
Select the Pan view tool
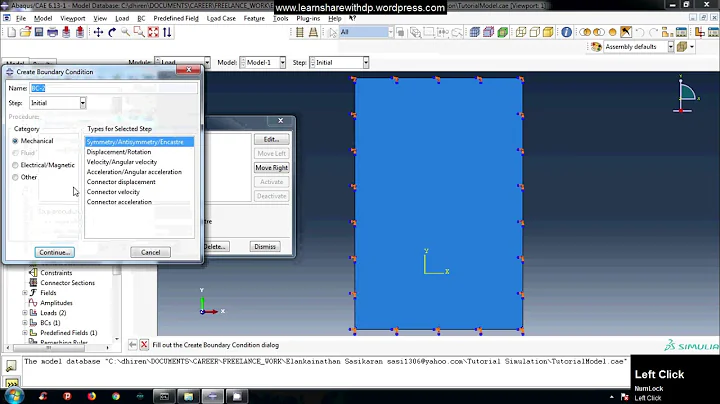coord(98,32)
